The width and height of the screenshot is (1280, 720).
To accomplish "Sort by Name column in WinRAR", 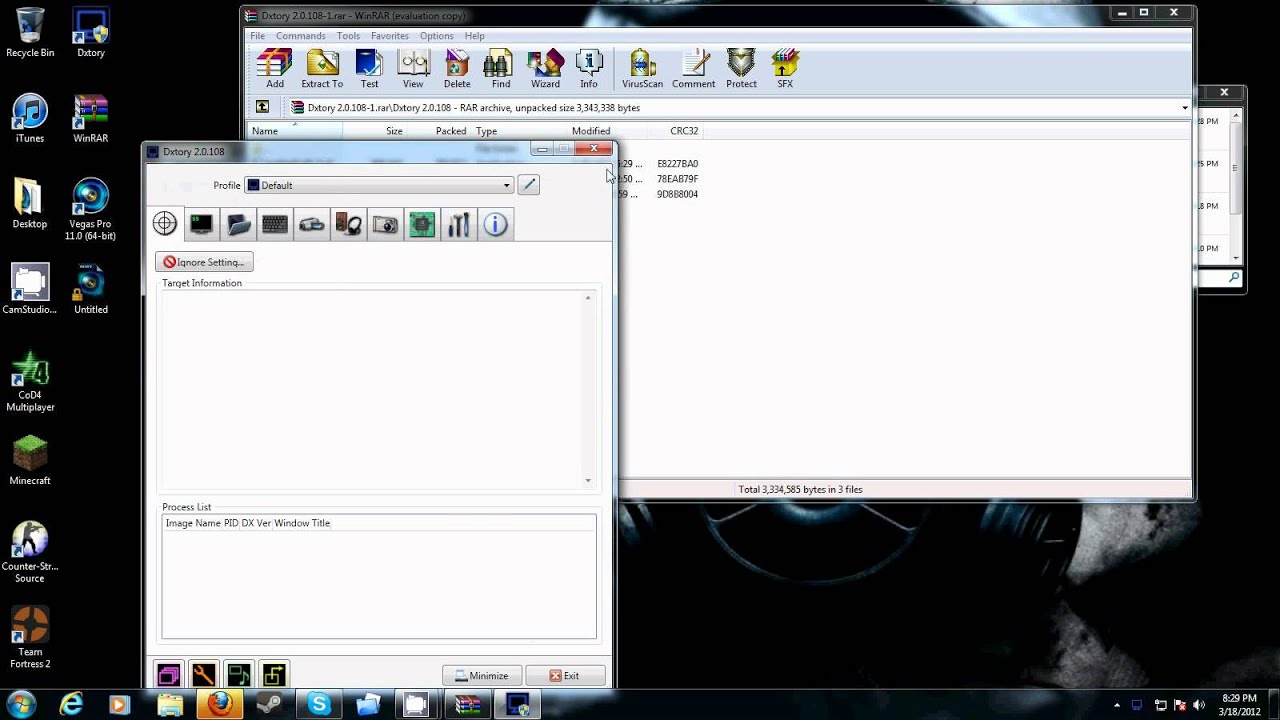I will click(295, 131).
